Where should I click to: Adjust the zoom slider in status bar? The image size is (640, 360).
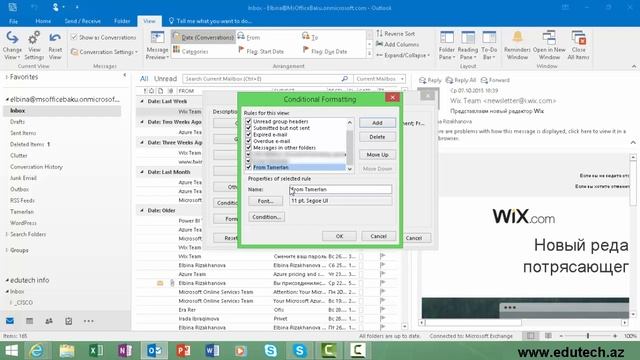[588, 336]
